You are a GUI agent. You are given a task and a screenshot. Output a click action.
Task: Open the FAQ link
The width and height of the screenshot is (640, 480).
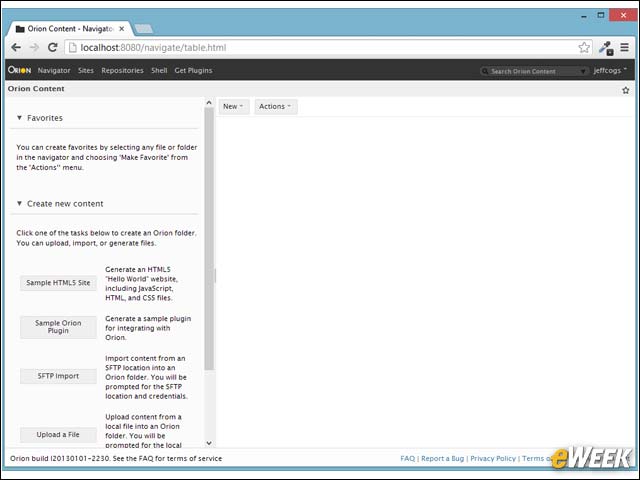coord(407,458)
